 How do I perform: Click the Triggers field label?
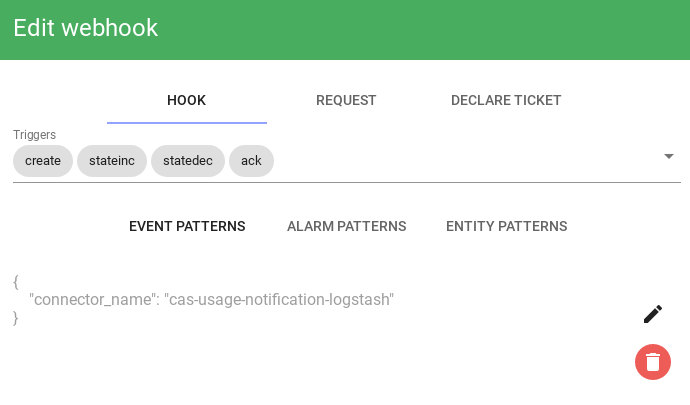point(34,135)
